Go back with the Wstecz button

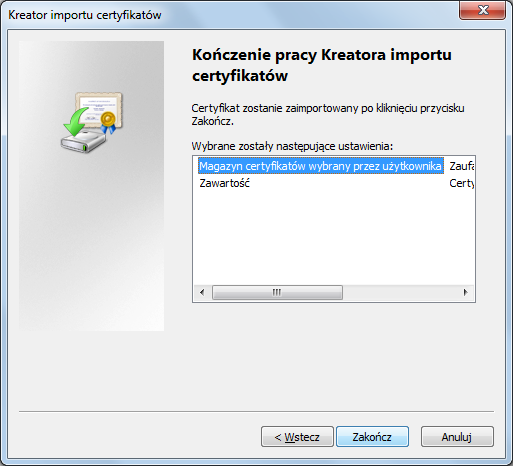point(297,436)
